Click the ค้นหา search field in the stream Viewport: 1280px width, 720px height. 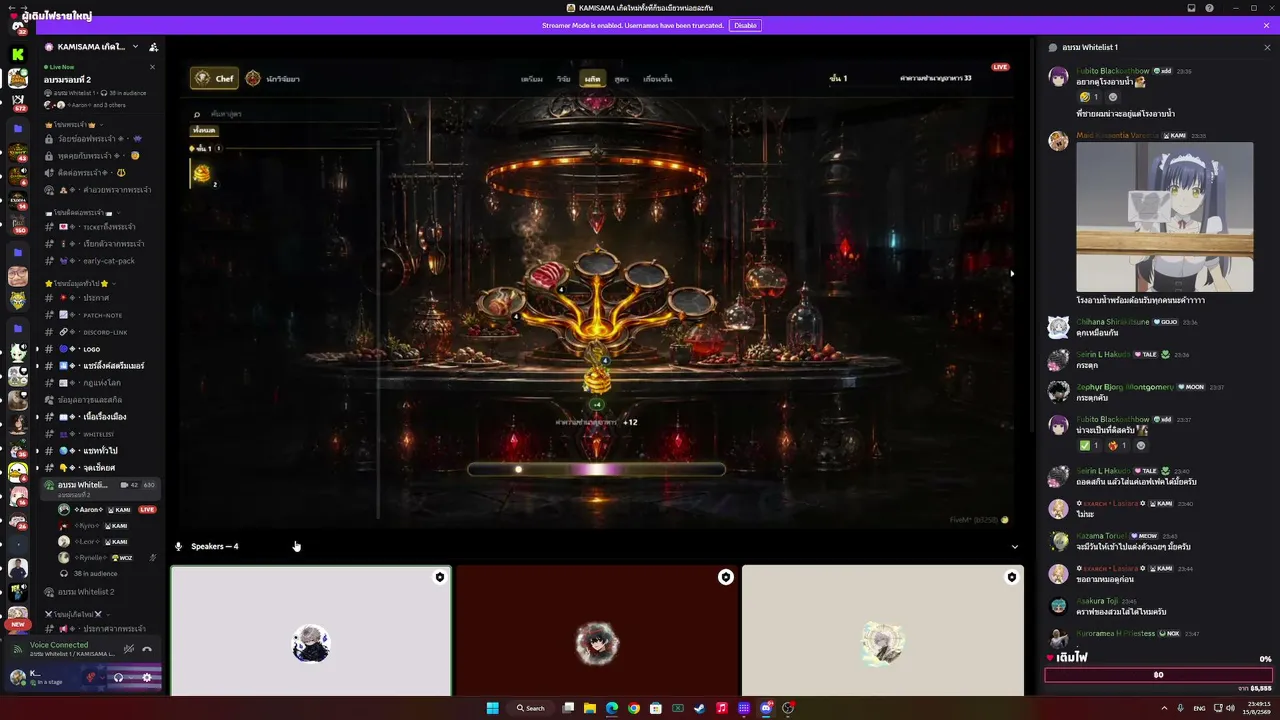pos(285,114)
